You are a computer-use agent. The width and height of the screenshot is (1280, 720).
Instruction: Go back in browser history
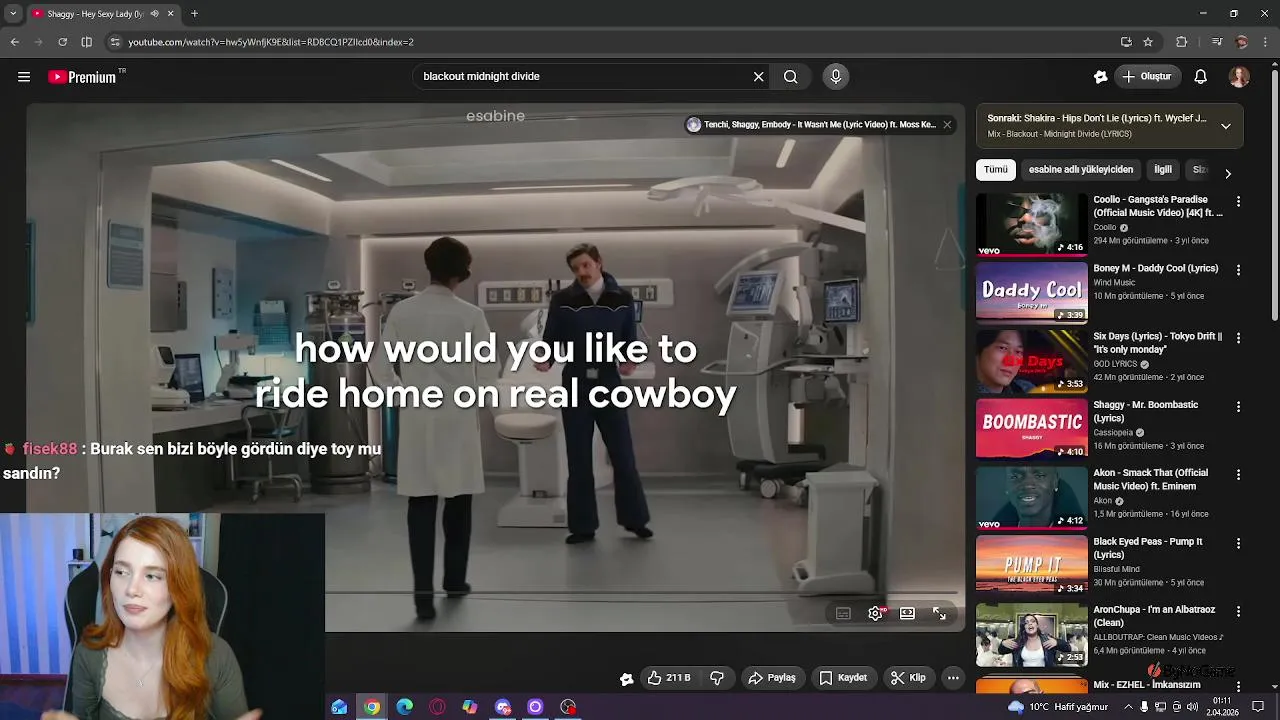tap(14, 42)
